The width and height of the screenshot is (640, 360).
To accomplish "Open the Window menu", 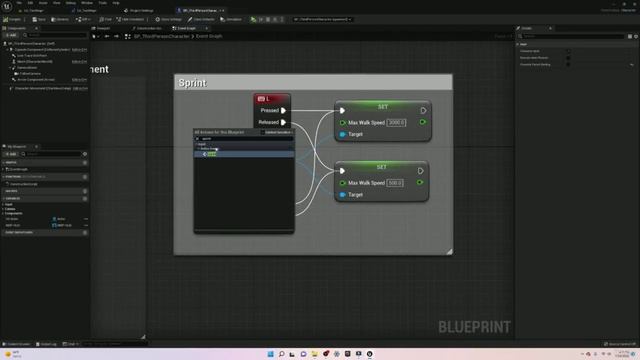I will [x=87, y=3].
